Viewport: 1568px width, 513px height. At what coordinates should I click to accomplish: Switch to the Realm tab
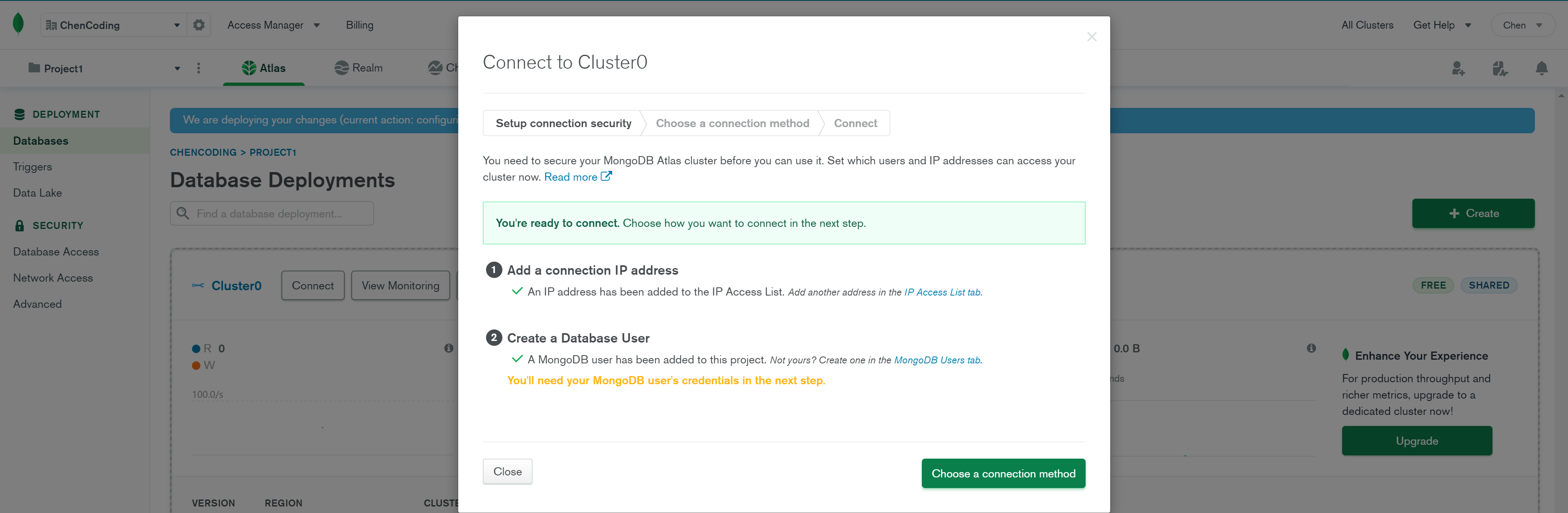tap(359, 68)
